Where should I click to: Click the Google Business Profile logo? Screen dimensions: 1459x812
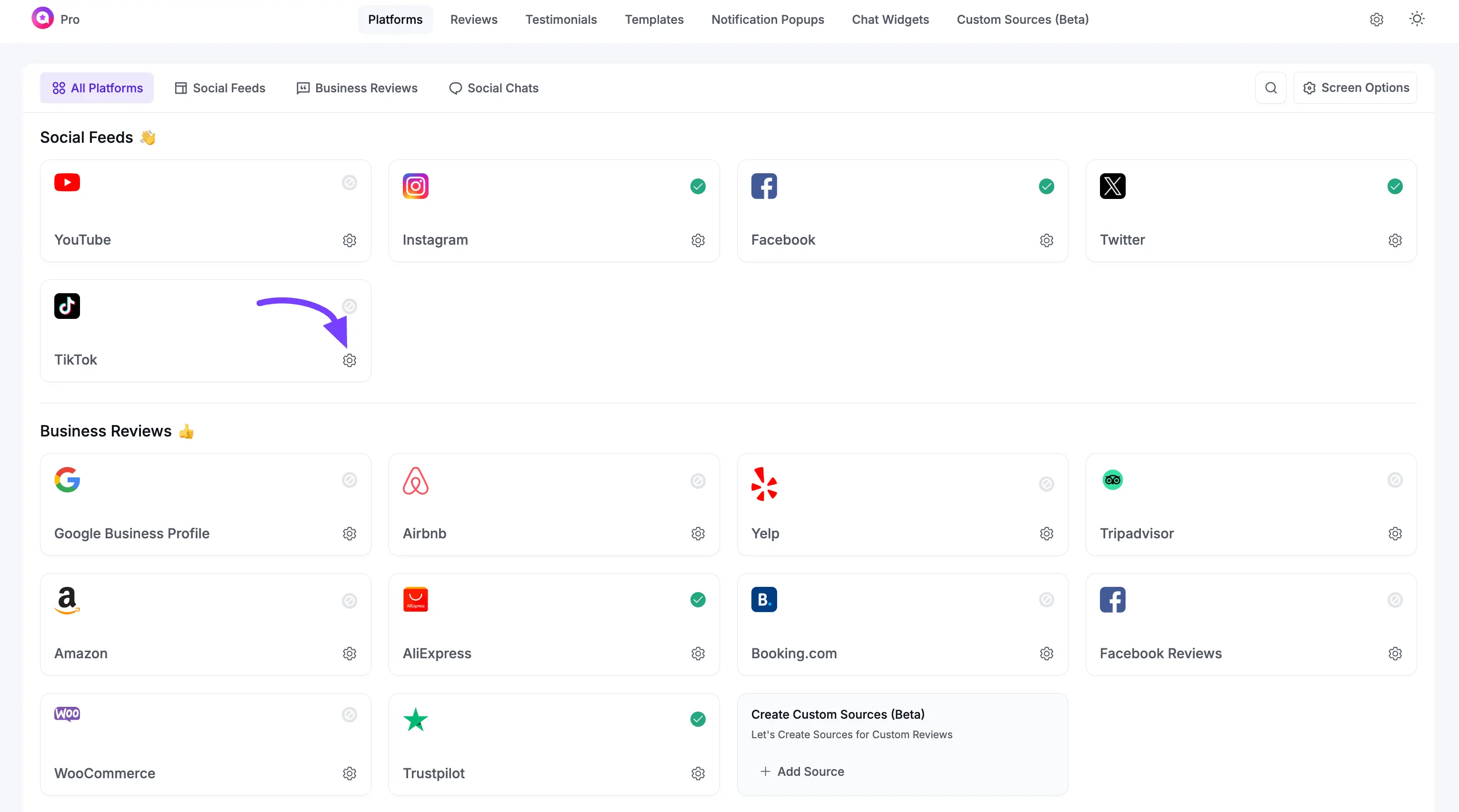pyautogui.click(x=67, y=479)
